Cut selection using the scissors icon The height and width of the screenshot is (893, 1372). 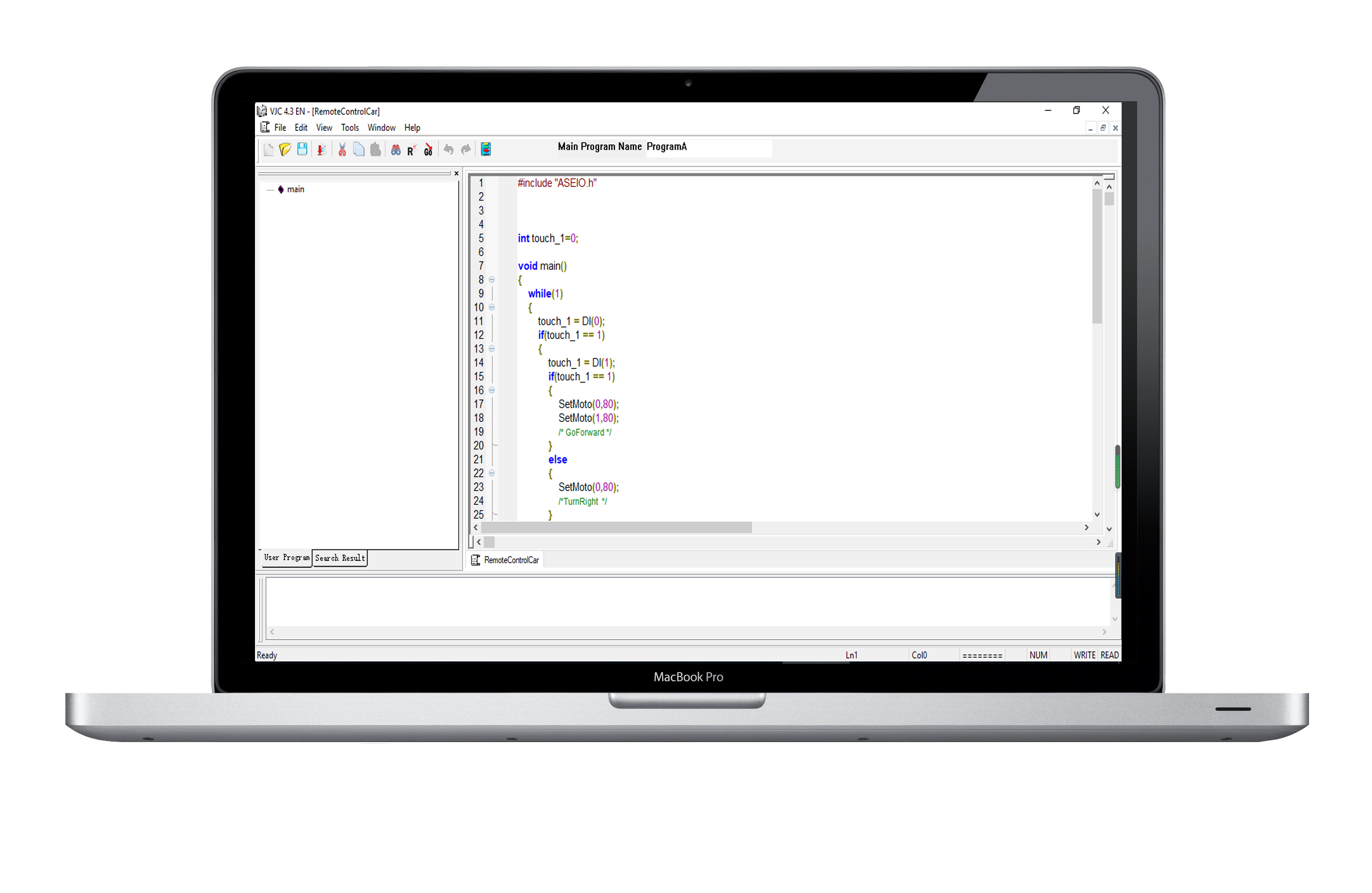tap(342, 150)
